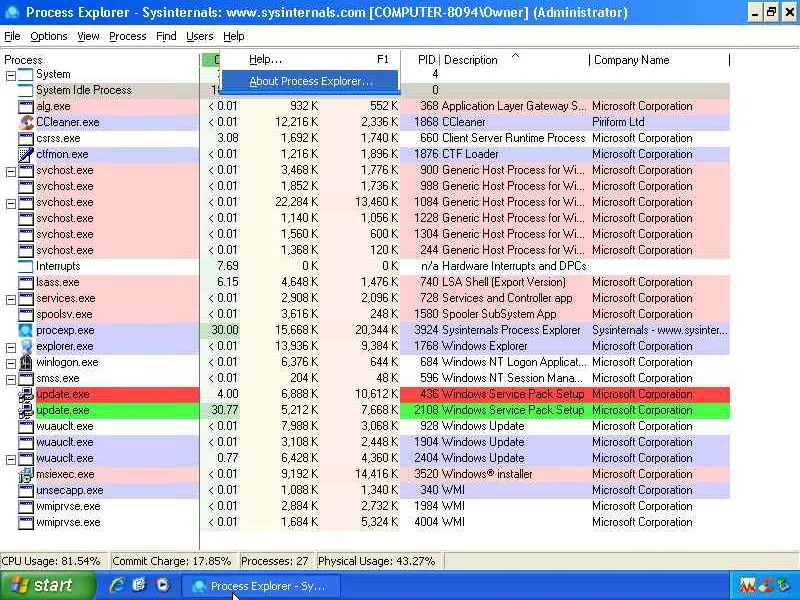Screen dimensions: 800x600
Task: Click the explorer.exe process icon
Action: pos(26,346)
